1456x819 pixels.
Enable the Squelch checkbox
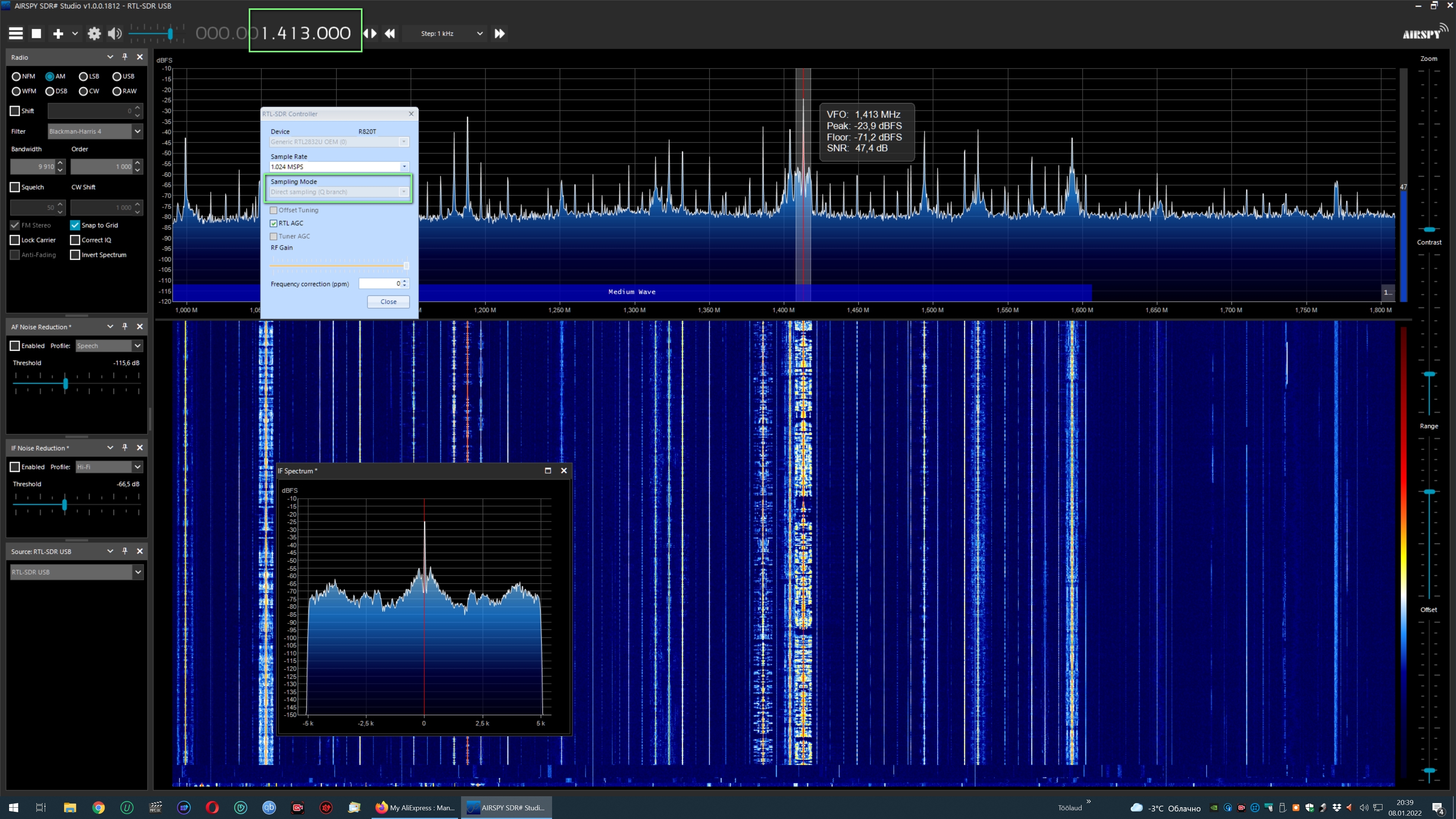tap(15, 187)
